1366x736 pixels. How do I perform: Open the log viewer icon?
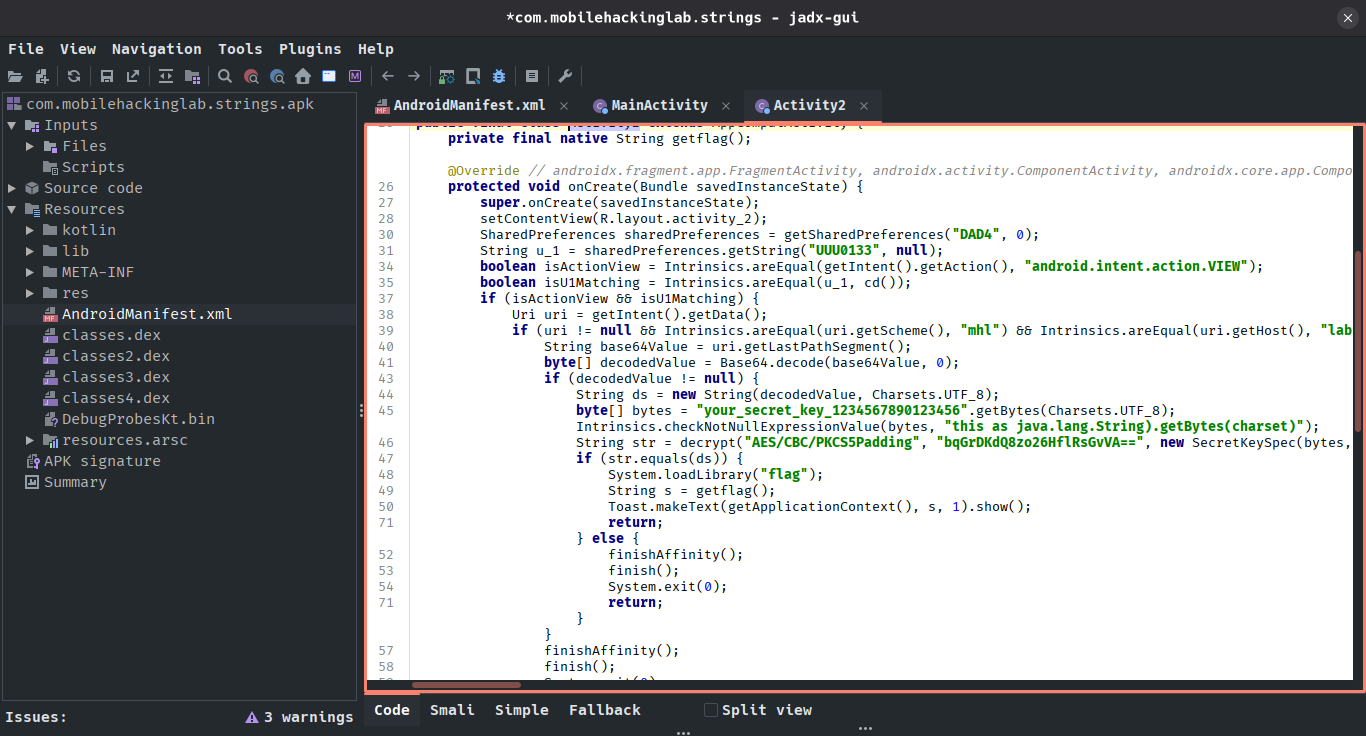[532, 76]
